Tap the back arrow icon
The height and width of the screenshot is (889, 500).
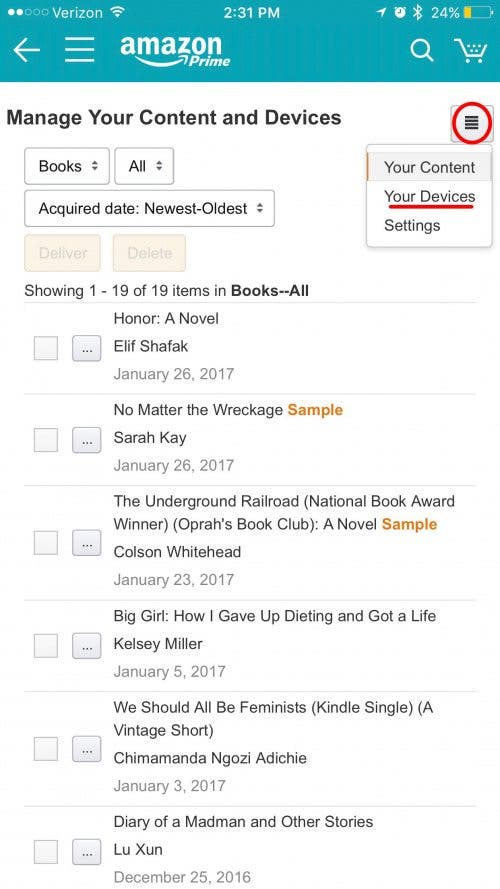point(27,50)
